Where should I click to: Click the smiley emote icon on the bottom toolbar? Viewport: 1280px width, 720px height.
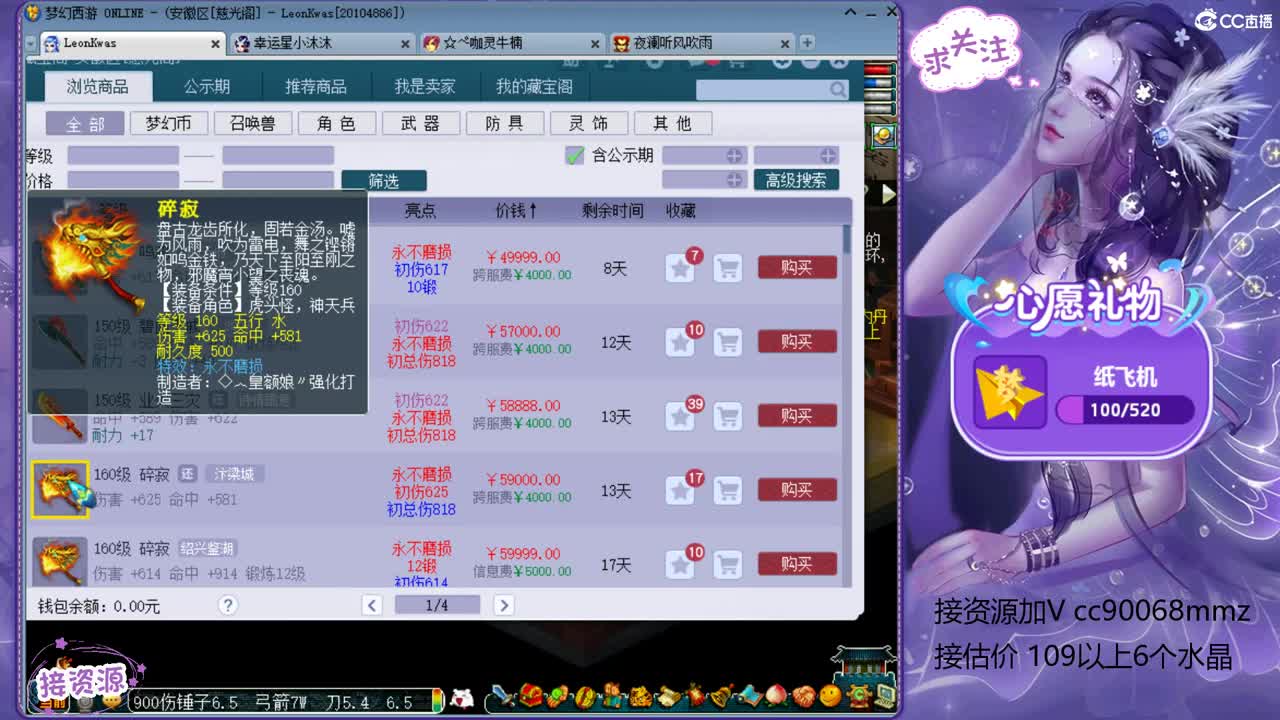[x=828, y=697]
